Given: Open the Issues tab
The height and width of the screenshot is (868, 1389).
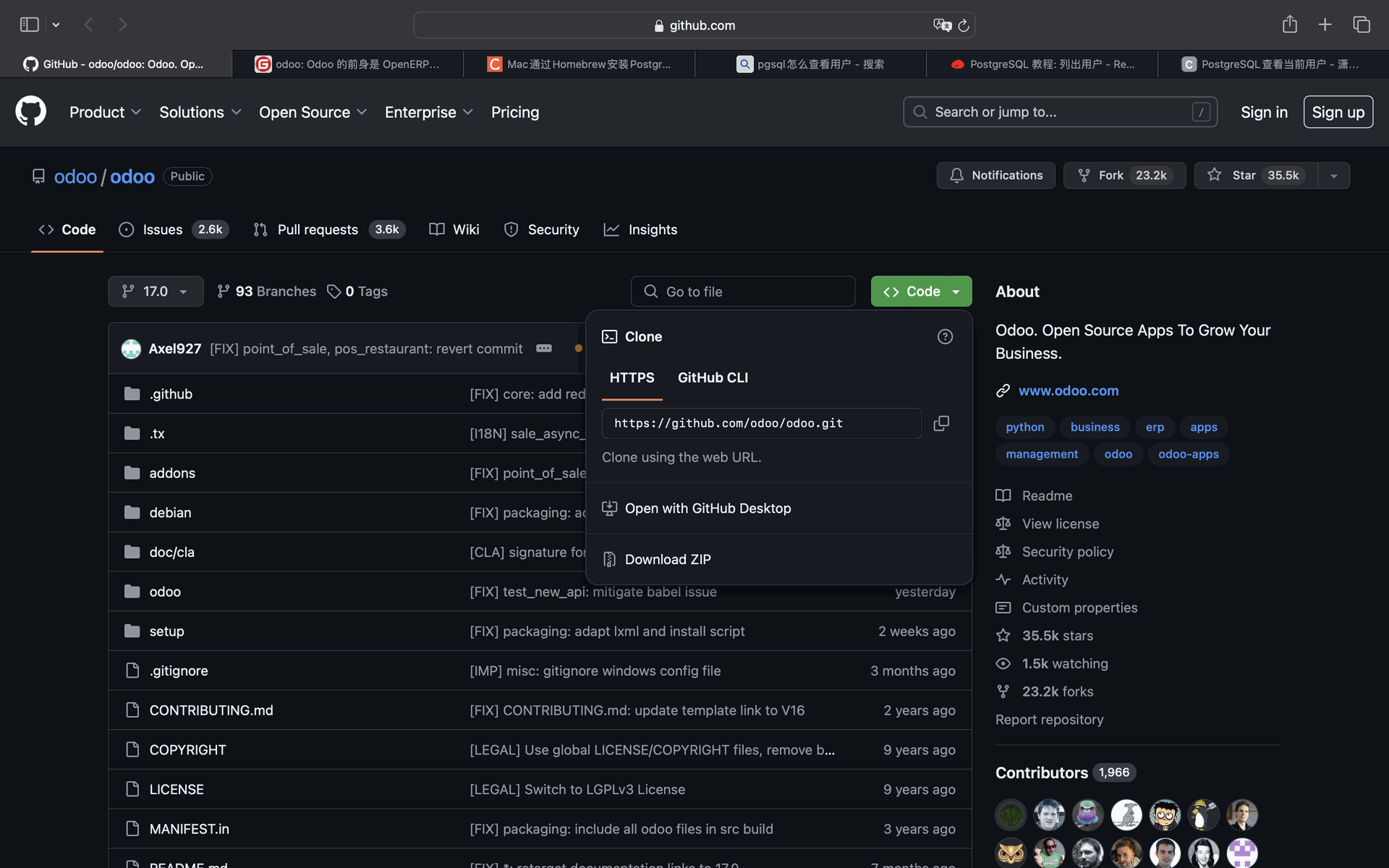Looking at the screenshot, I should 174,229.
